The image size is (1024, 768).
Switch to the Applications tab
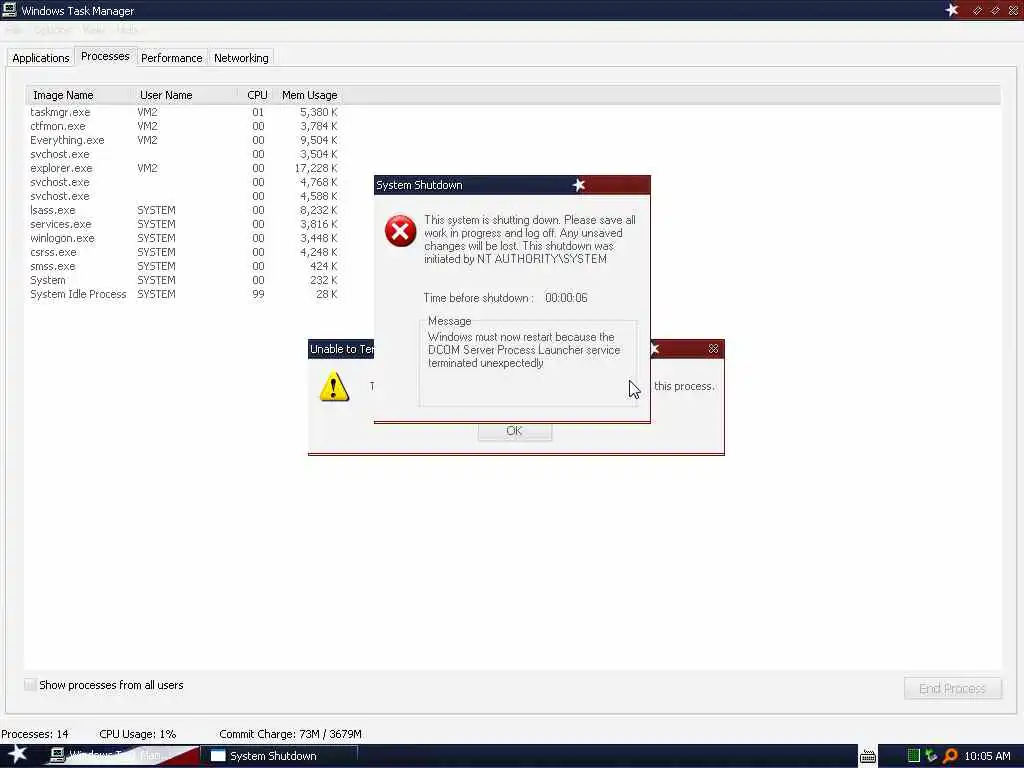(40, 57)
